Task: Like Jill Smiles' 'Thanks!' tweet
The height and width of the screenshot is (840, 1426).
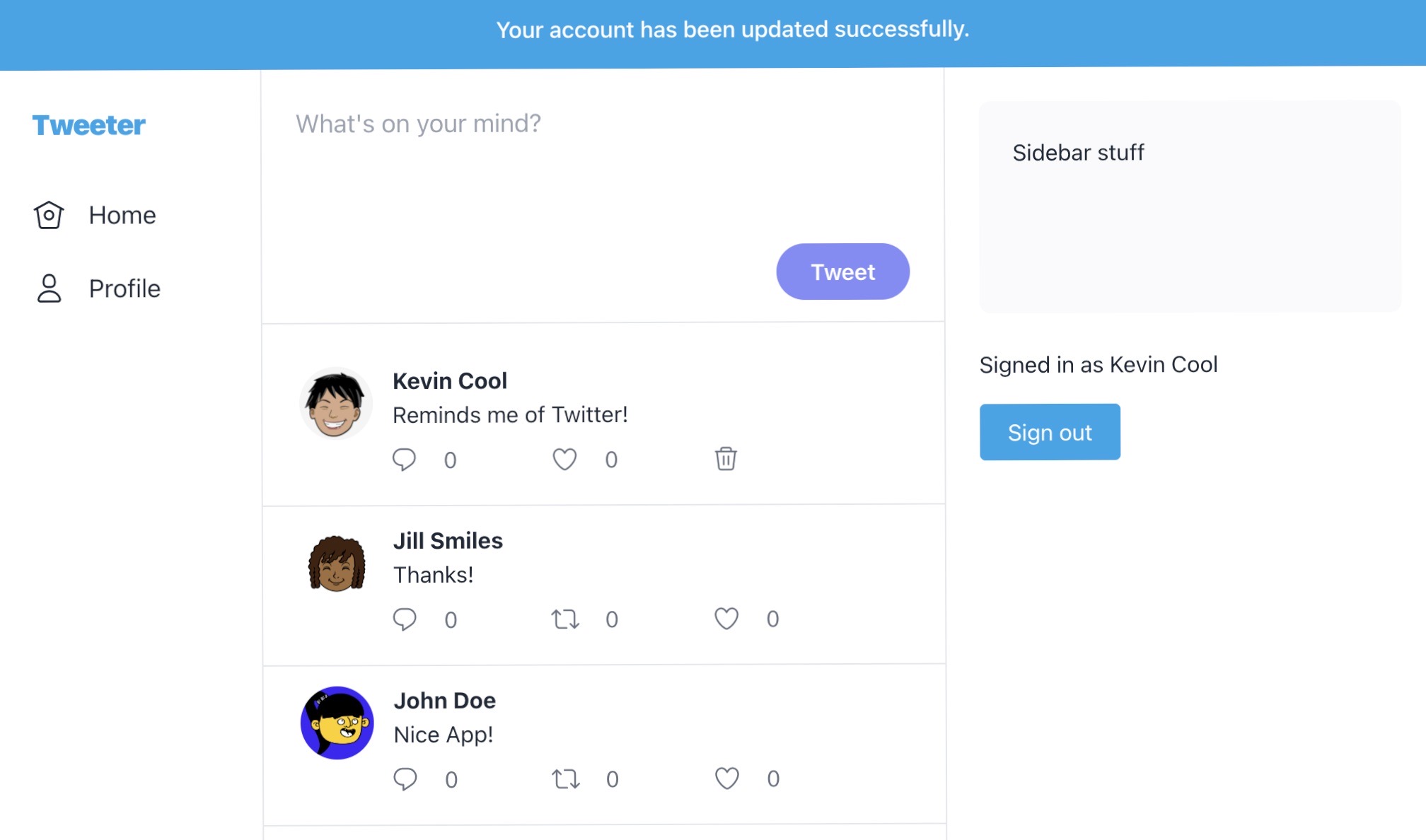Action: coord(726,619)
